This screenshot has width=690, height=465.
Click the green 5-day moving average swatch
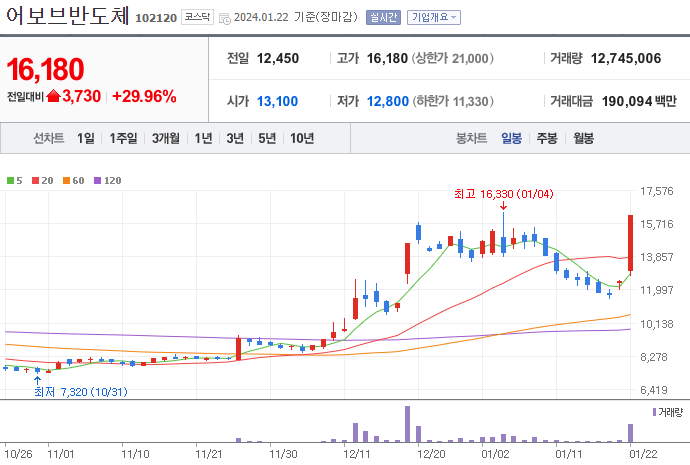(11, 180)
